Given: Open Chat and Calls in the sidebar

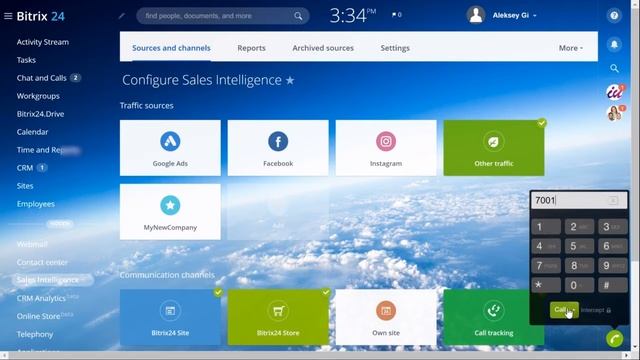Looking at the screenshot, I should [42, 78].
